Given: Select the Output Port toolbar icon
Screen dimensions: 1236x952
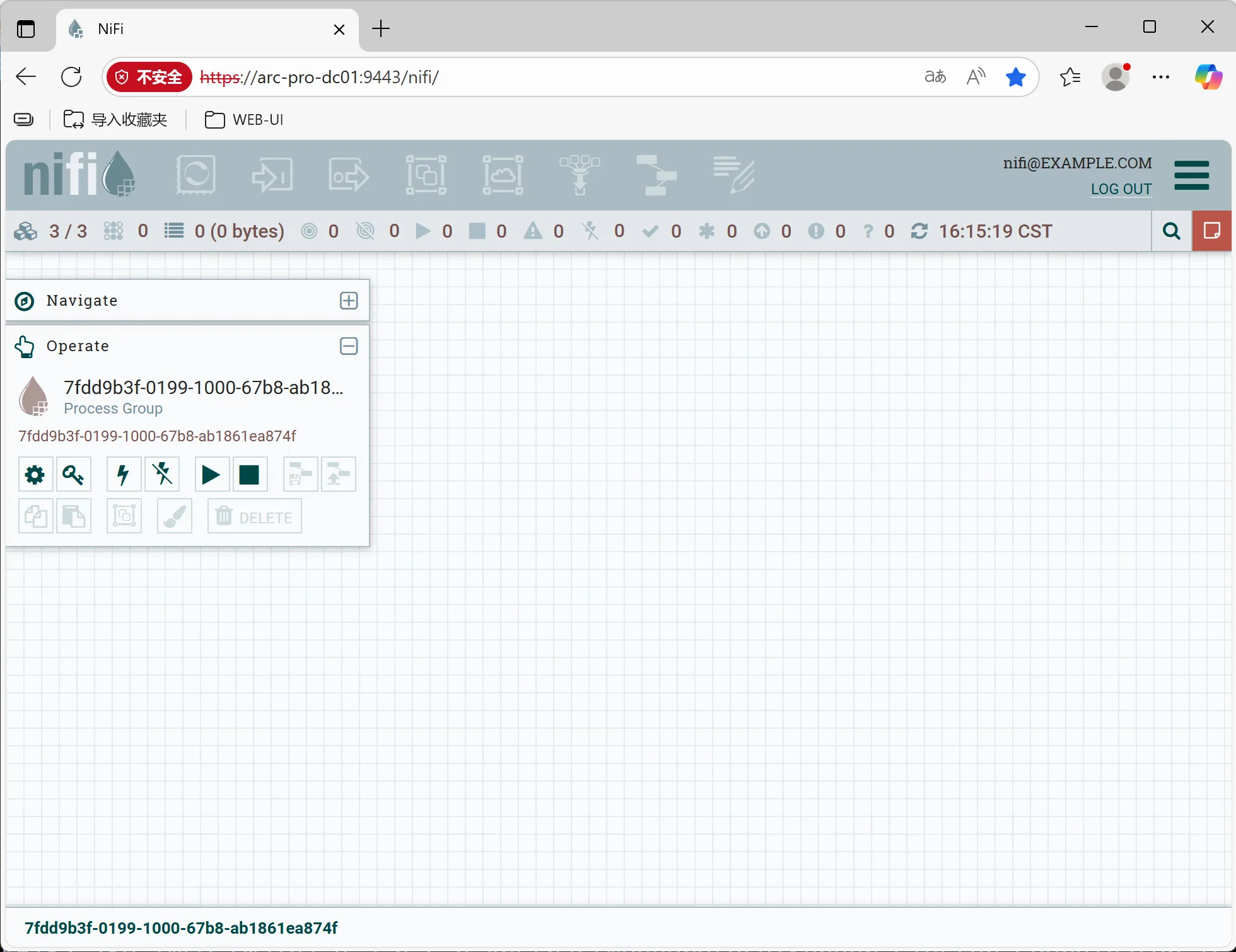Looking at the screenshot, I should (349, 175).
